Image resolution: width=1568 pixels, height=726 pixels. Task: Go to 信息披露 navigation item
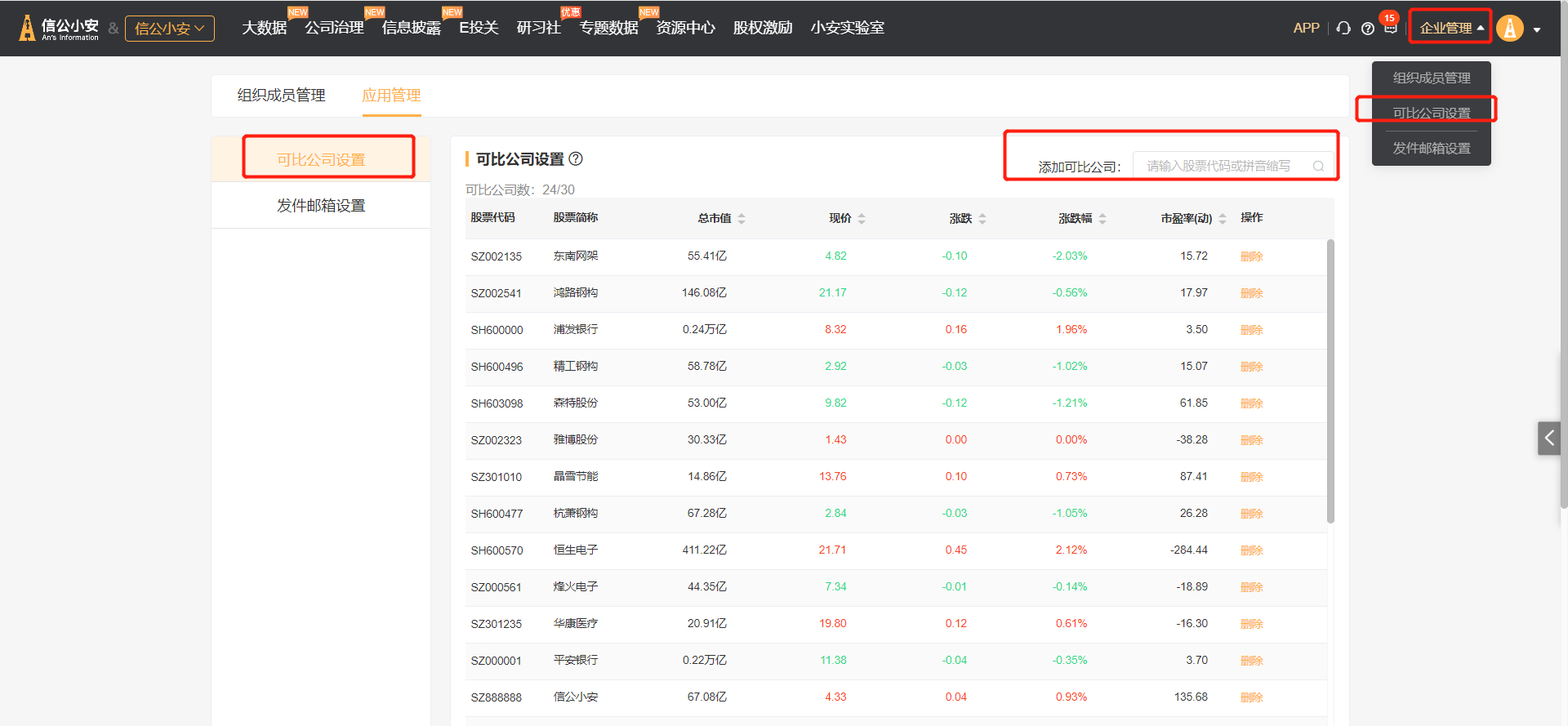click(411, 28)
